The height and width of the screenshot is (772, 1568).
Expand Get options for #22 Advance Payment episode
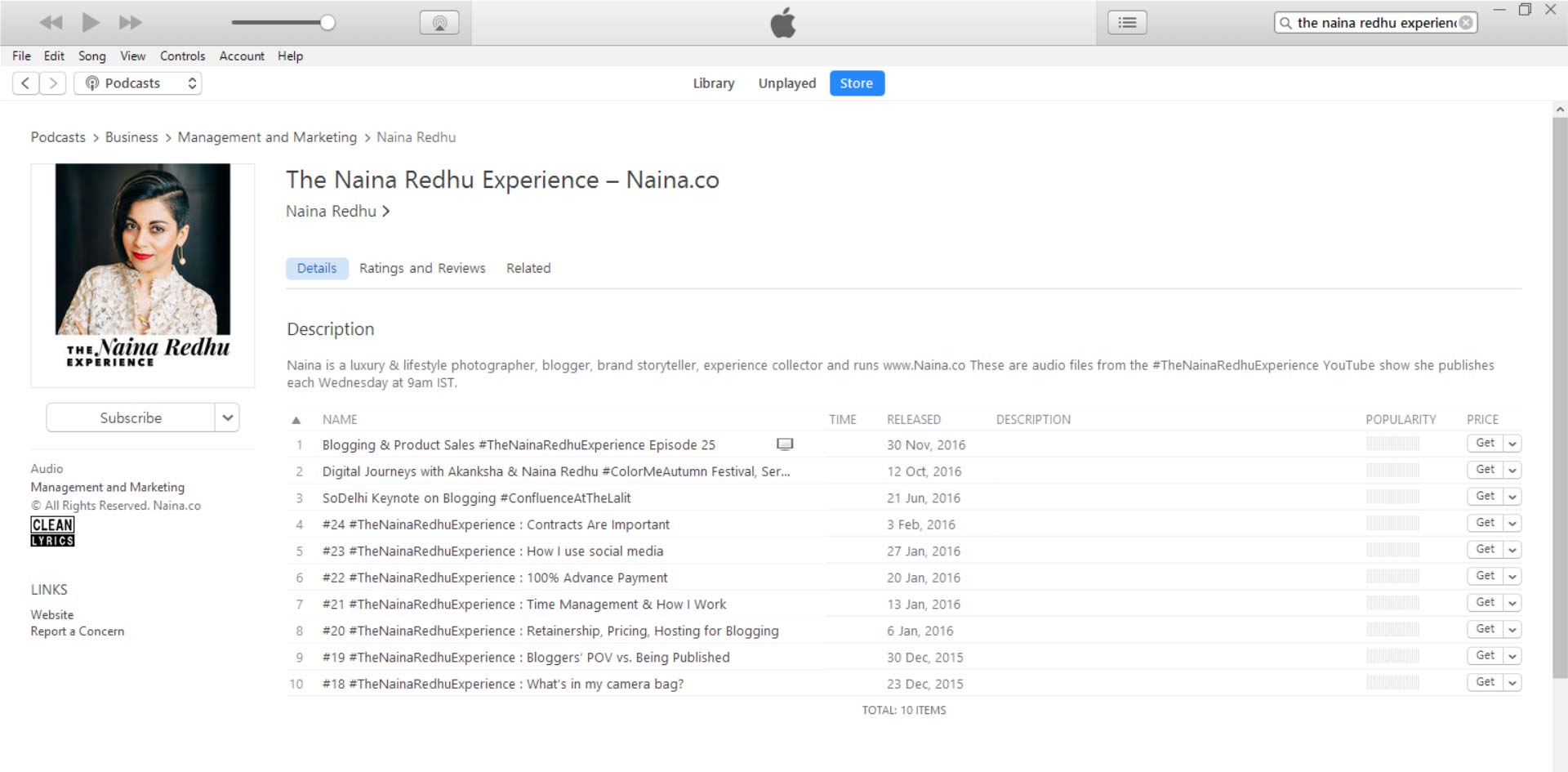click(x=1512, y=577)
